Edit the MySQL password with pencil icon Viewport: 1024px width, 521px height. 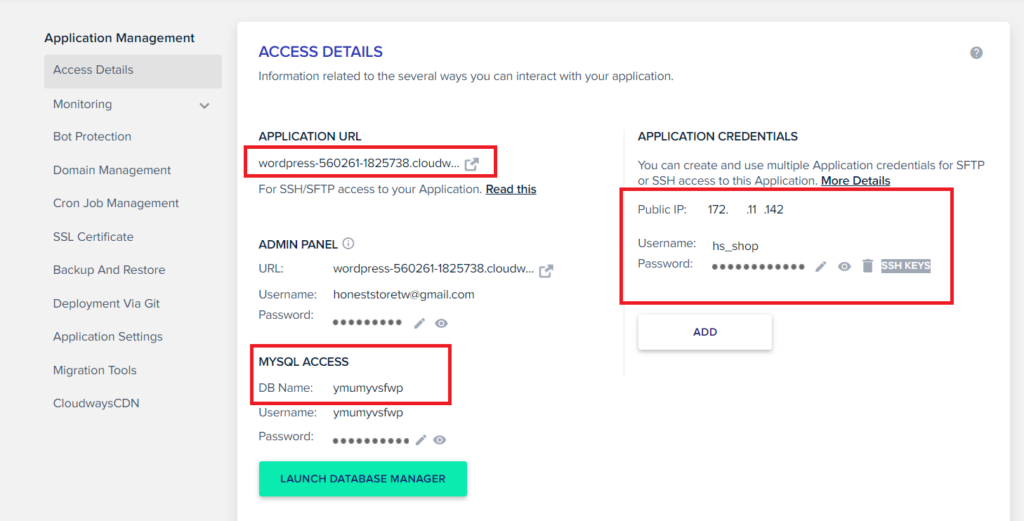(421, 440)
